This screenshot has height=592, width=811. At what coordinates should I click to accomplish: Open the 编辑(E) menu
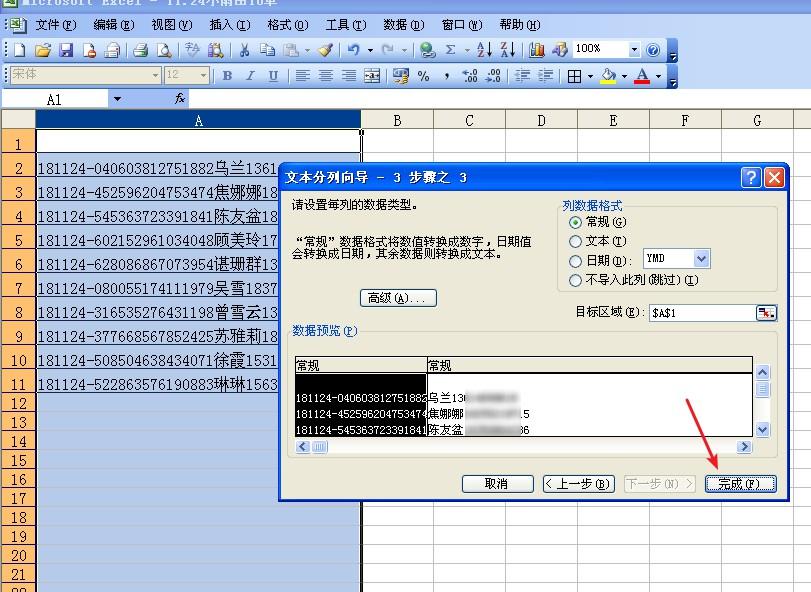114,25
